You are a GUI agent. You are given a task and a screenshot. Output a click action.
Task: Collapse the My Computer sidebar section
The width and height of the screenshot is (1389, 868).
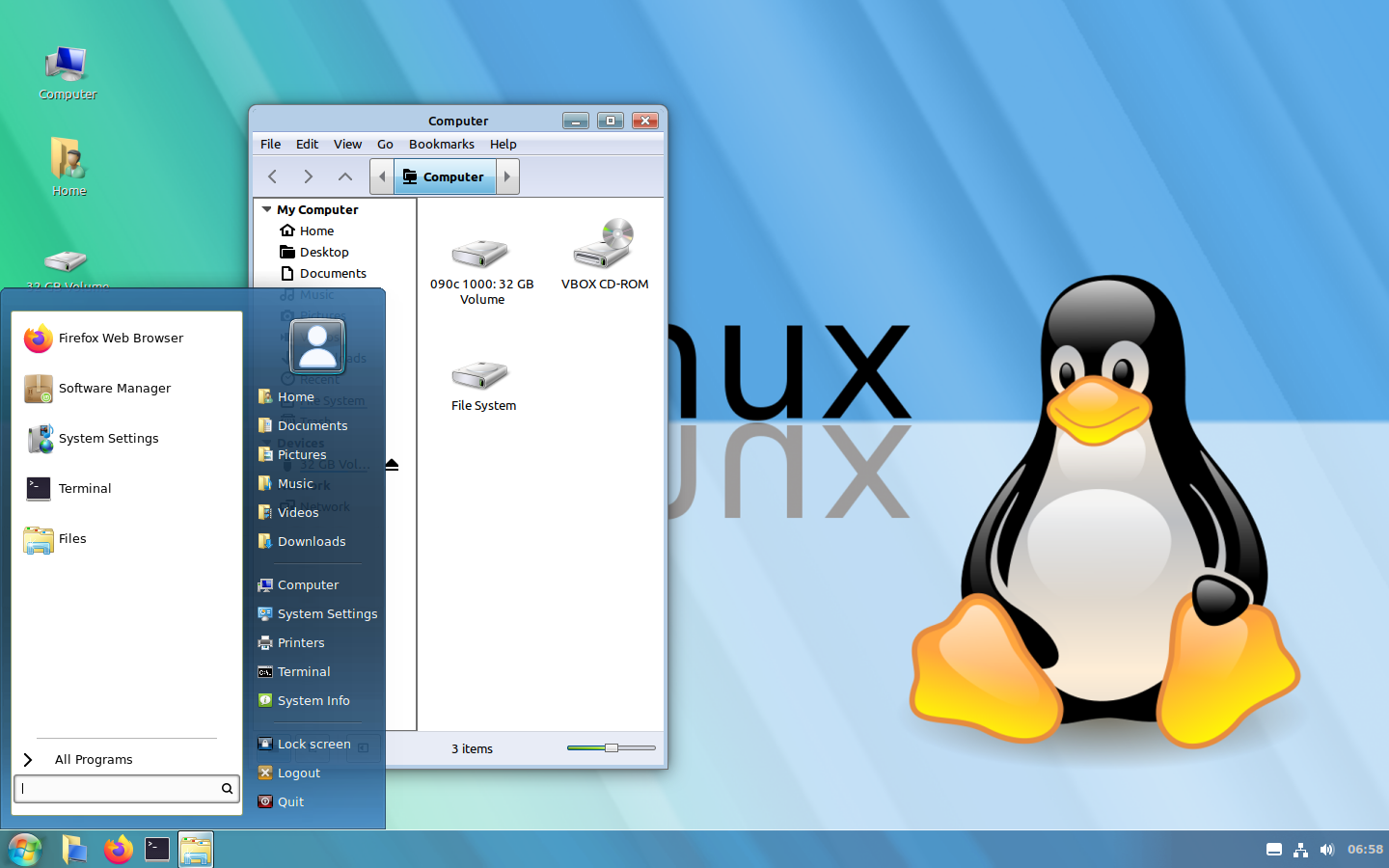click(267, 209)
